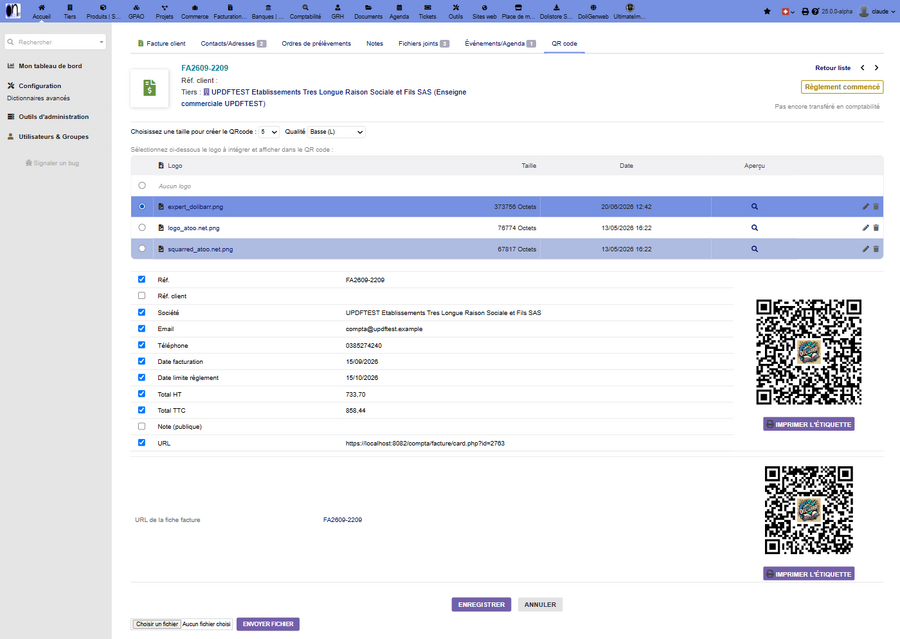Image resolution: width=900 pixels, height=639 pixels.
Task: Open the Fichiers joints tab
Action: click(x=424, y=44)
